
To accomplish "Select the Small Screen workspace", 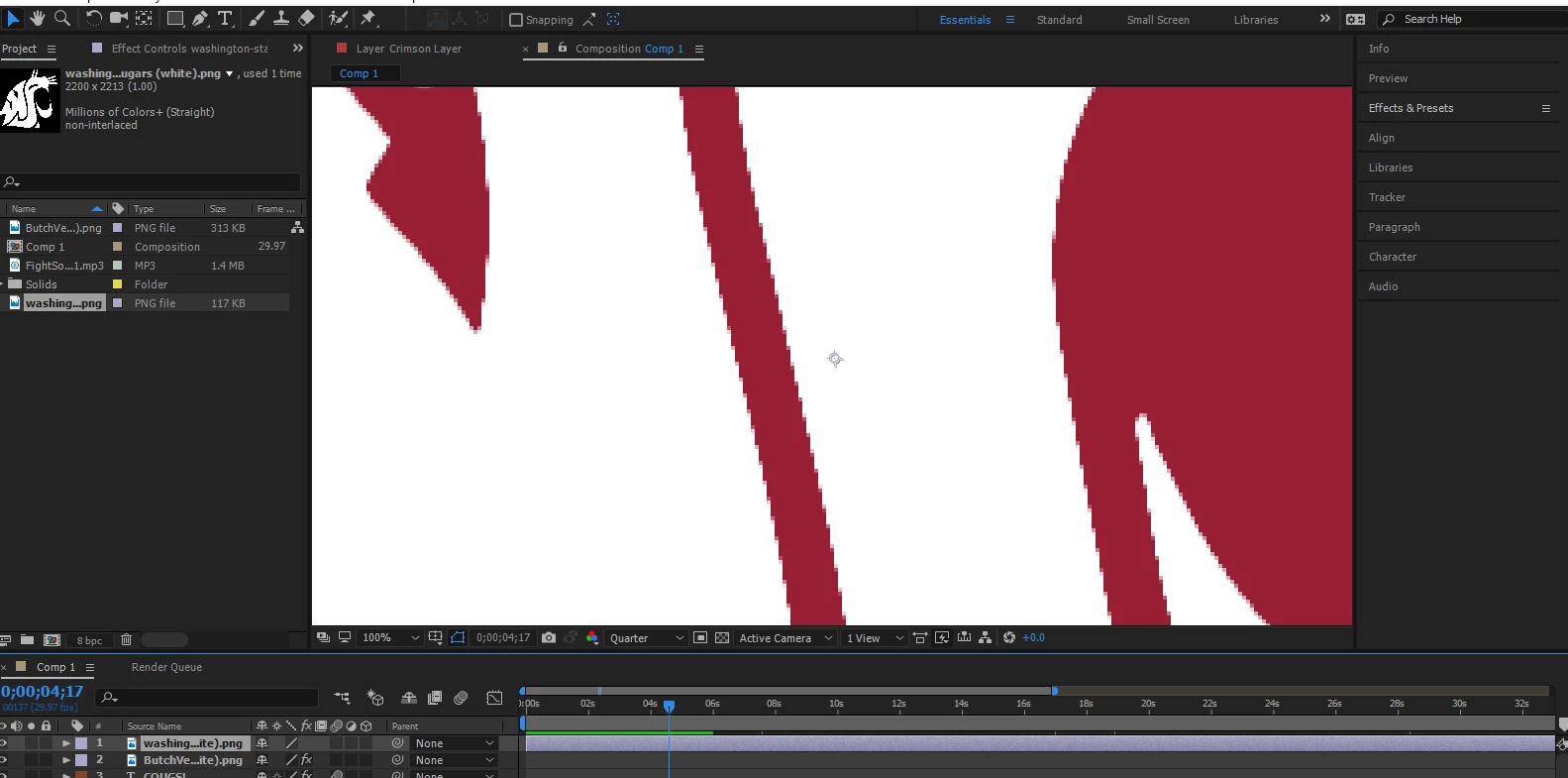I will (x=1158, y=20).
